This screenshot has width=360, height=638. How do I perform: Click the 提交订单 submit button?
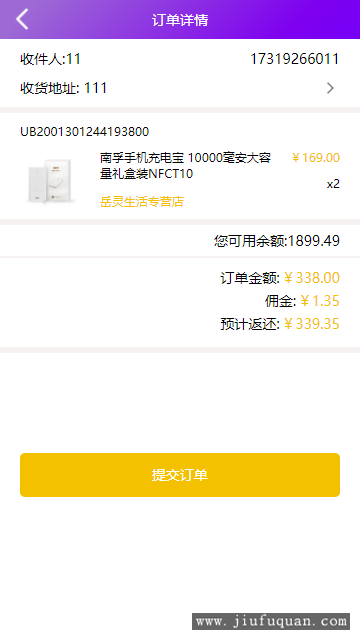coord(180,475)
